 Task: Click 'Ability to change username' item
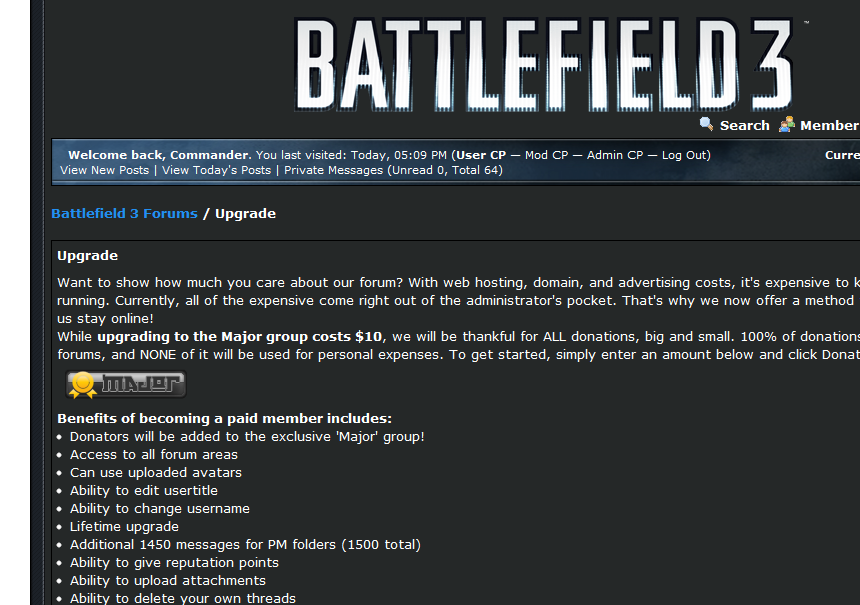coord(160,508)
